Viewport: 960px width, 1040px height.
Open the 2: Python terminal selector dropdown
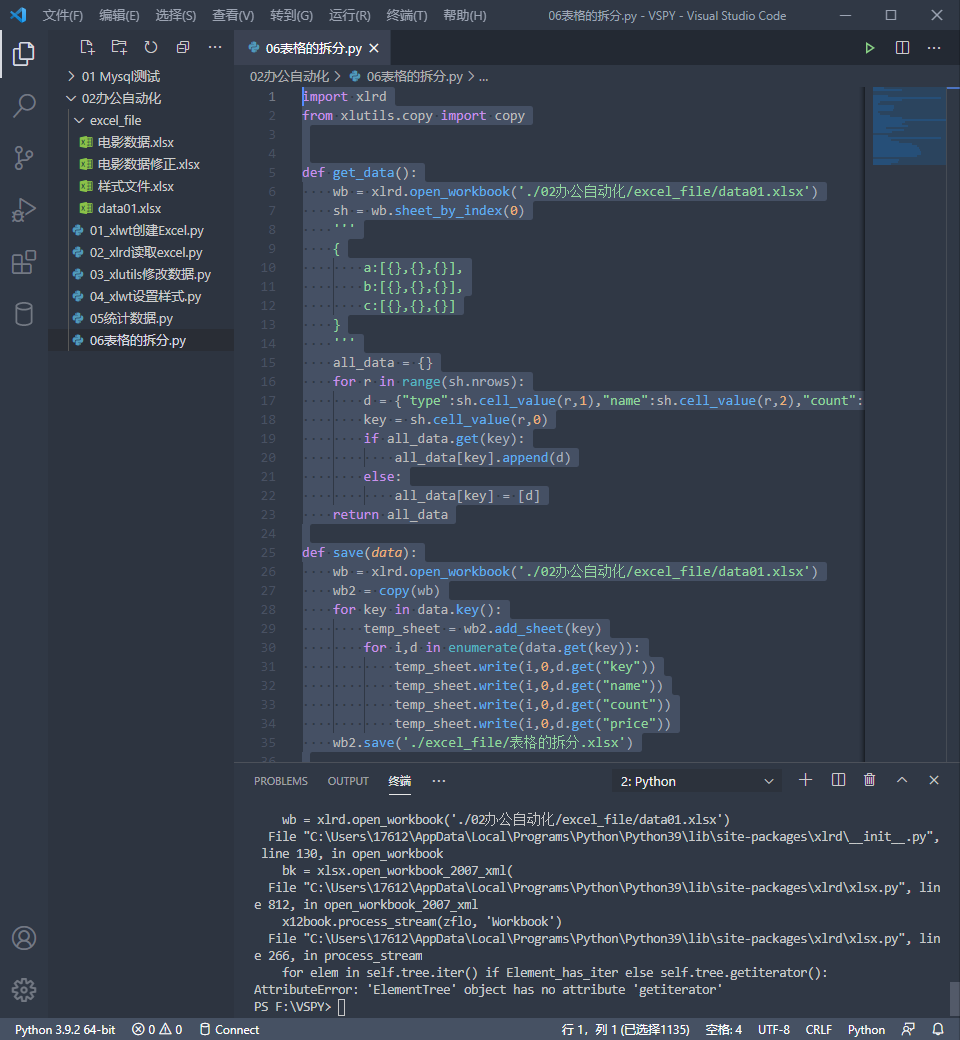coord(697,781)
